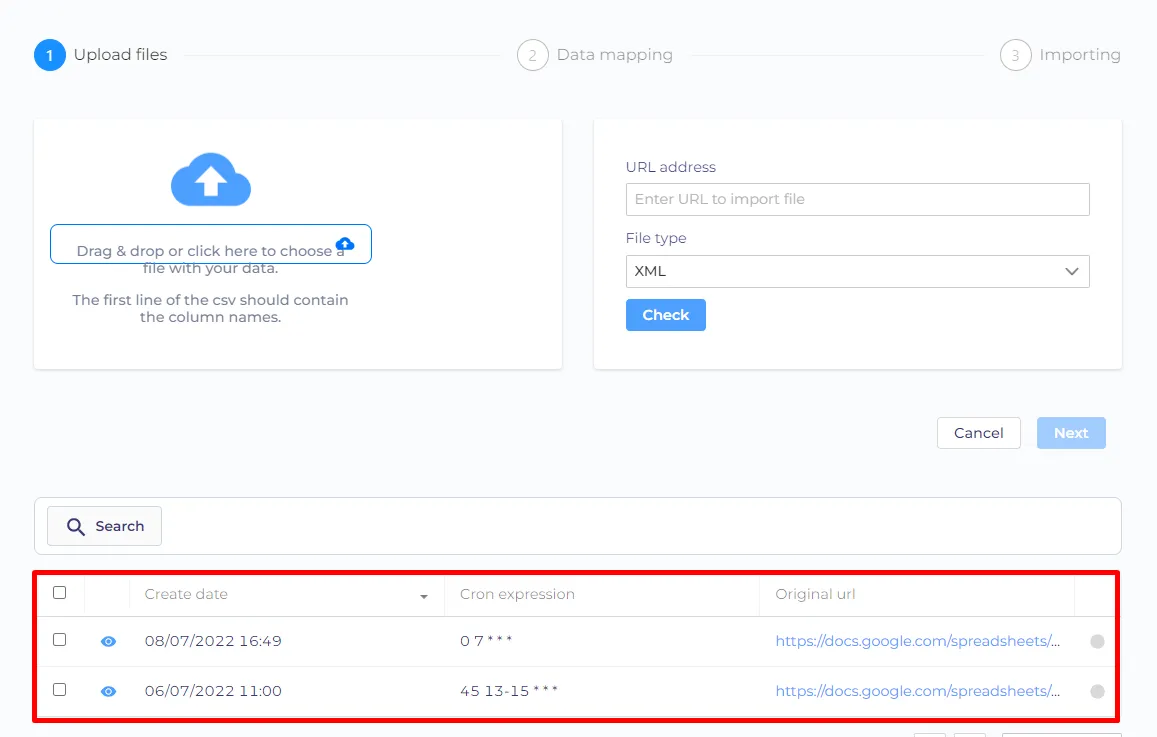
Task: Click the magnifier icon in Search
Action: 75,526
